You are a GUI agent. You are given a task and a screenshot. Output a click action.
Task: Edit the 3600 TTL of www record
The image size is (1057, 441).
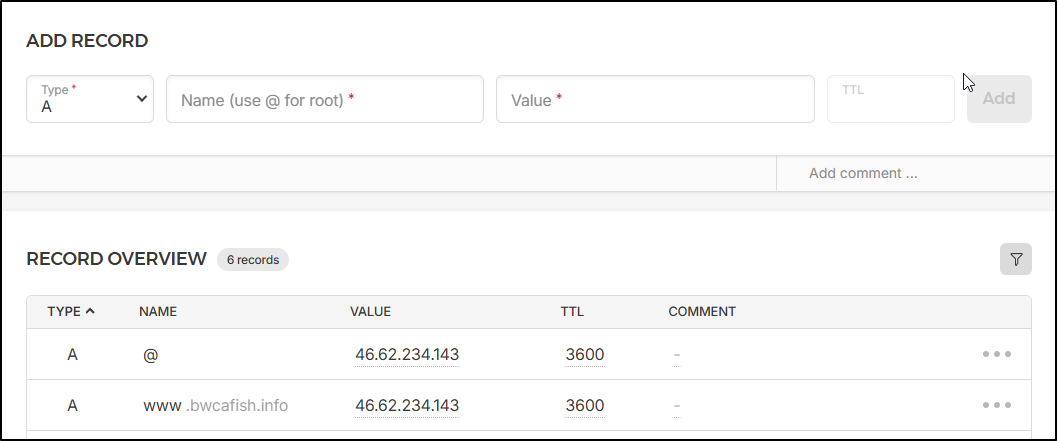coord(584,405)
